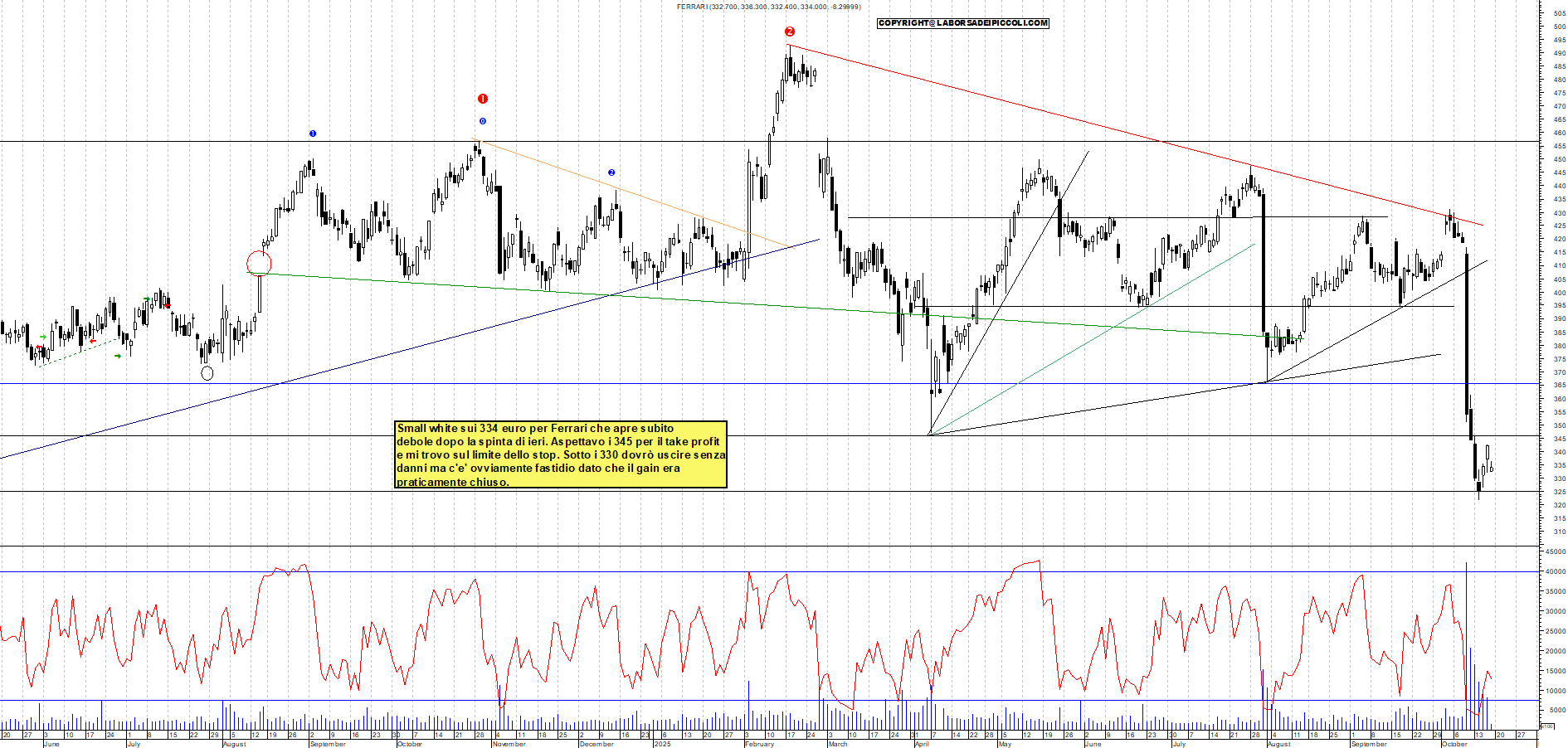
Task: Click the FERRARI price title at top
Action: point(768,7)
